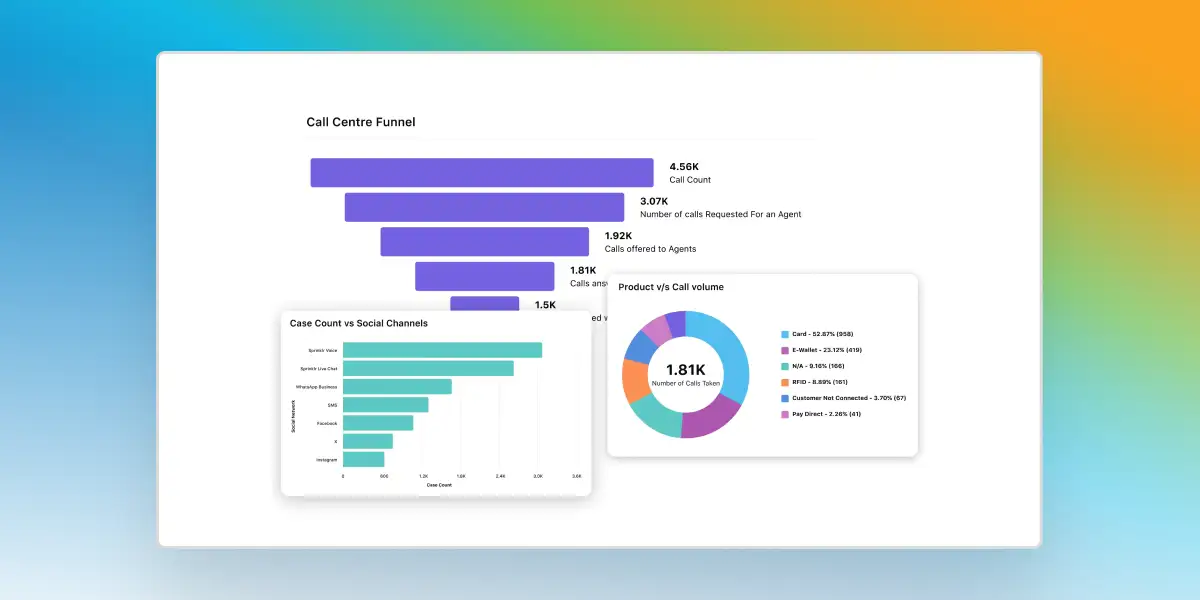Toggle 'Pay Direct - 2.26% (41)' legend entry
The height and width of the screenshot is (600, 1200).
tap(821, 414)
